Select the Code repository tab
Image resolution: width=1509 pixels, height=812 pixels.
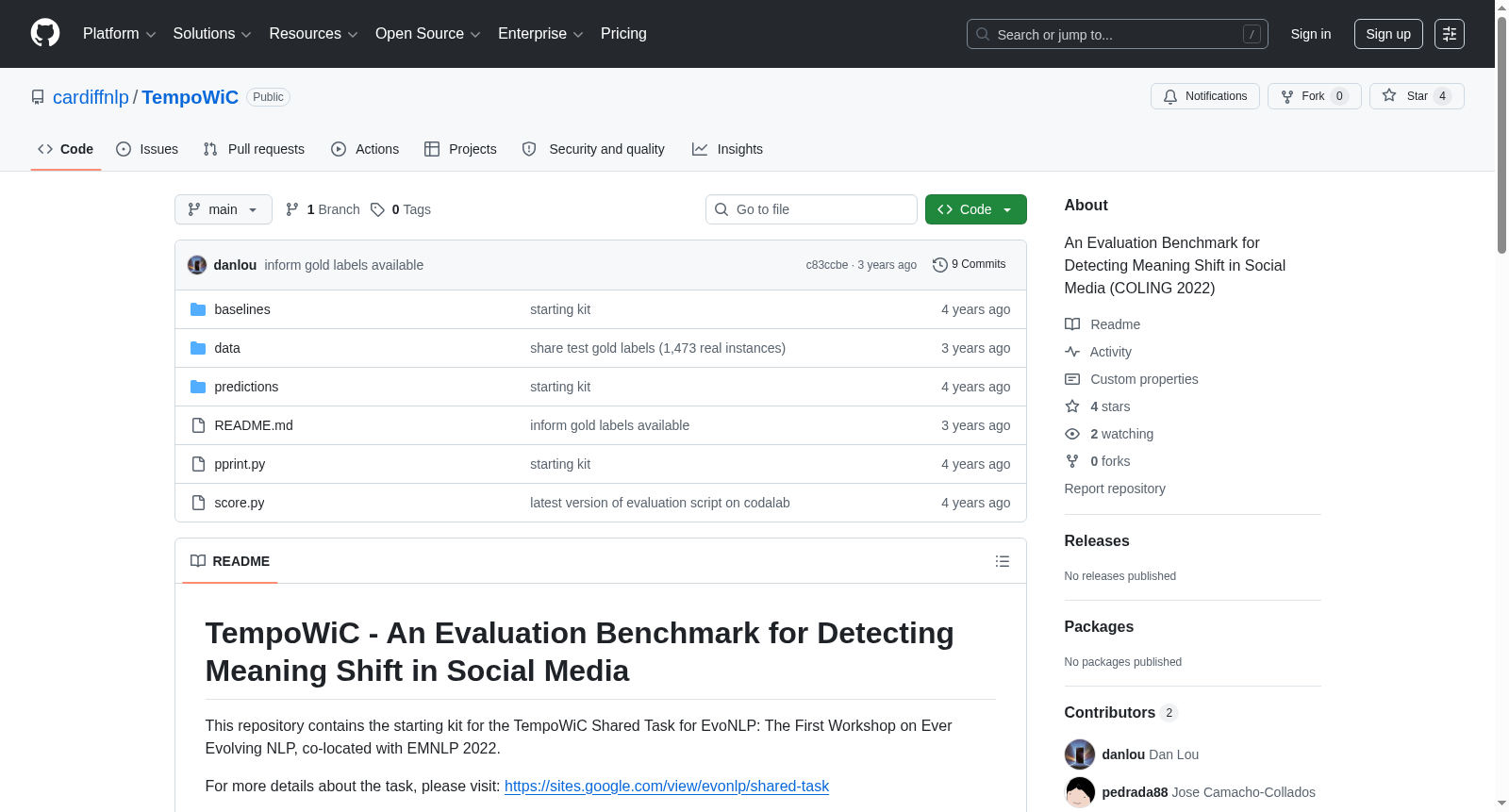coord(66,149)
